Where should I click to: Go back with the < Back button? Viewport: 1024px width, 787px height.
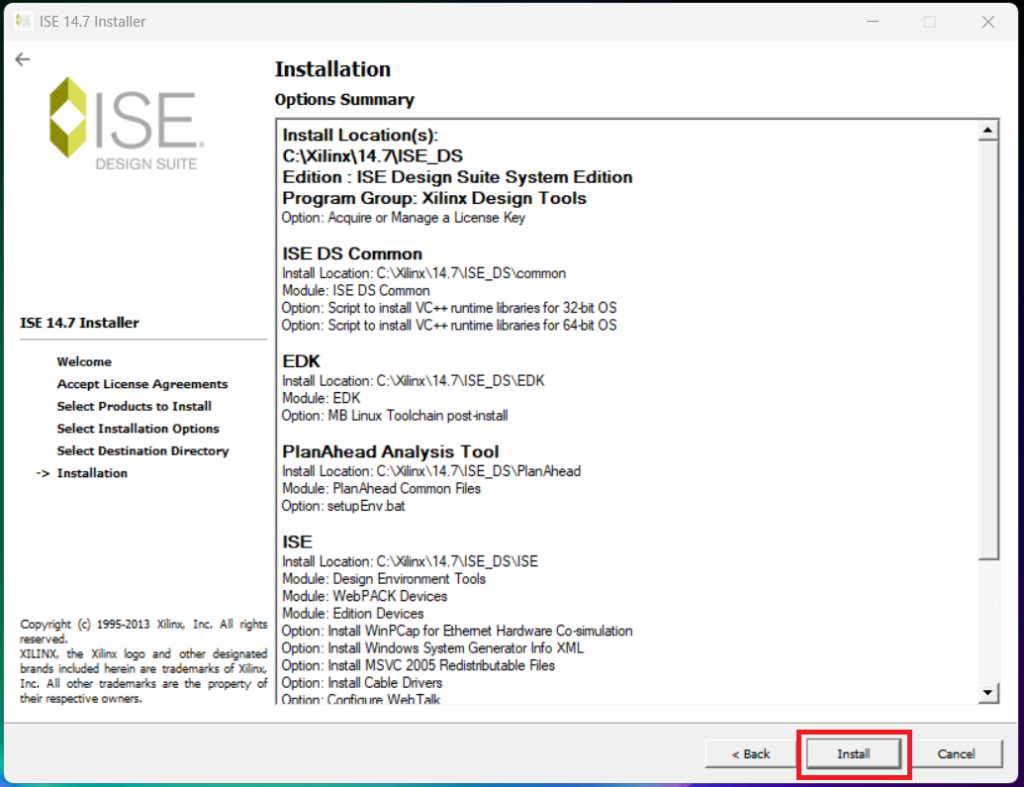point(750,754)
